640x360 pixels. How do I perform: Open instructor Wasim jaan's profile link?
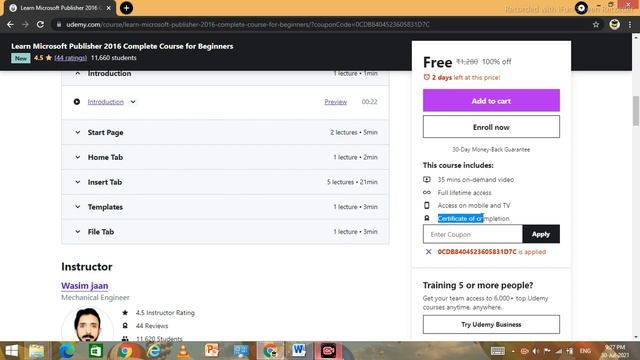[84, 286]
